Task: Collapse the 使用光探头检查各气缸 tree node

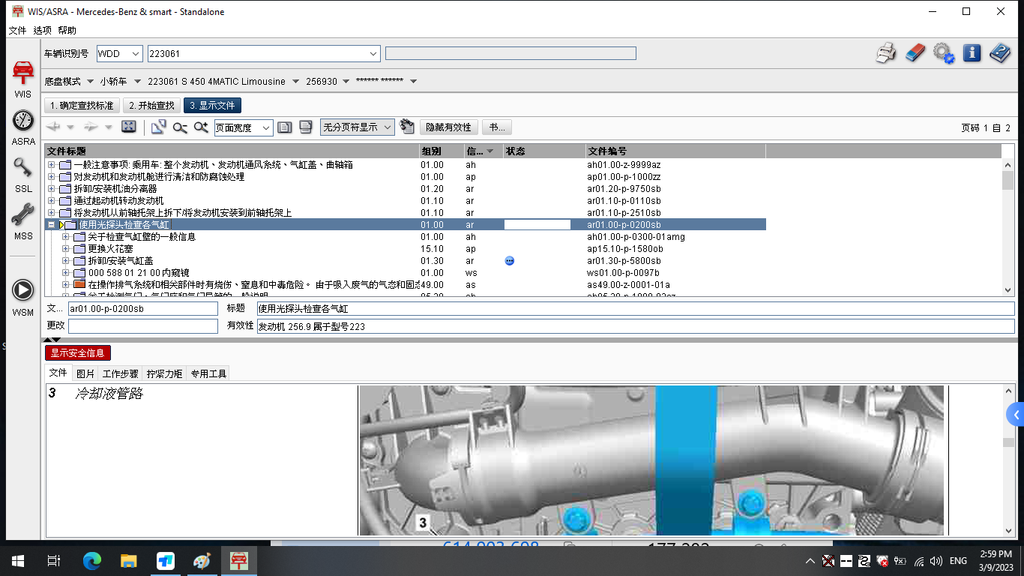Action: 51,225
